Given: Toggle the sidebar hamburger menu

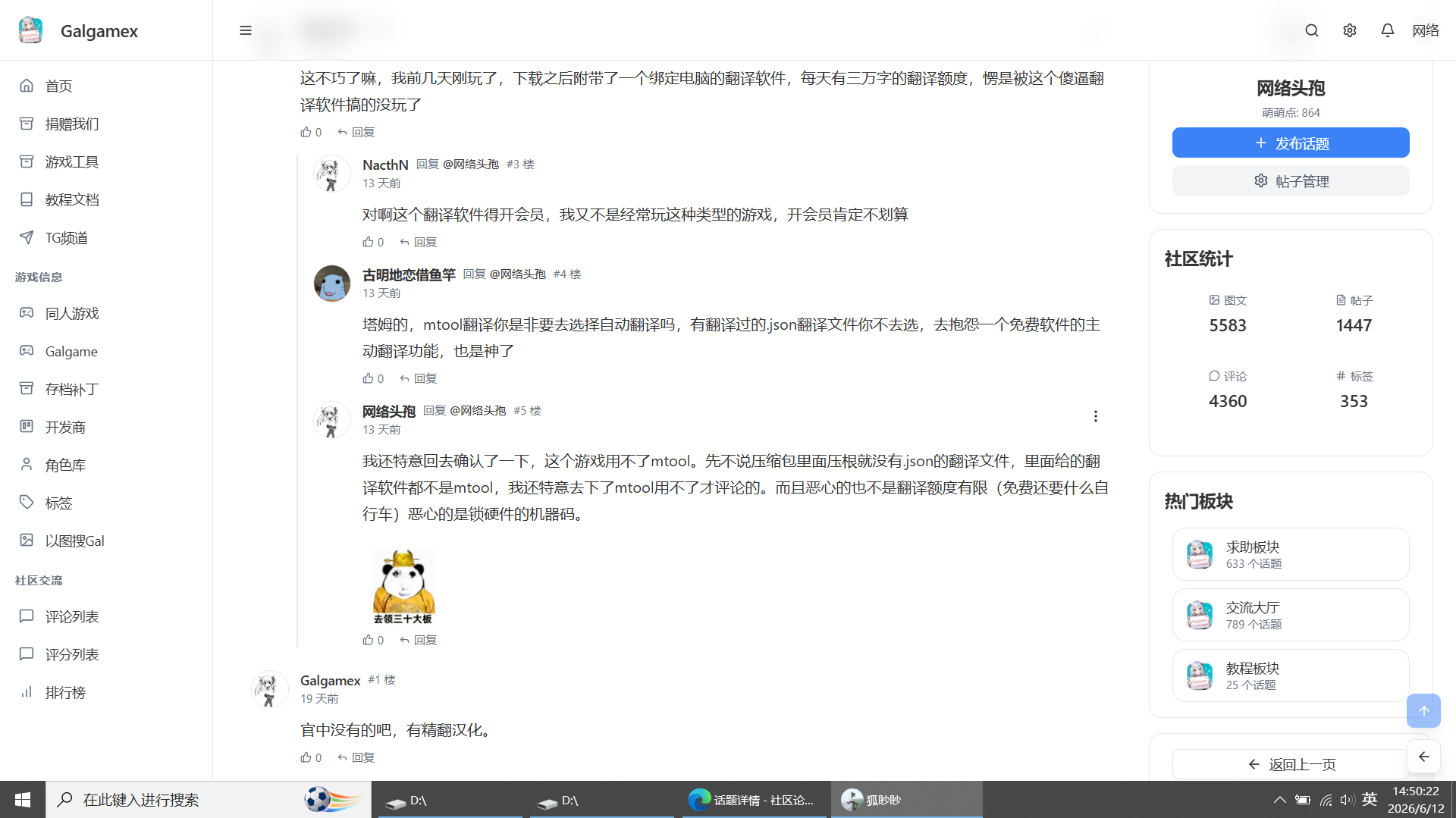Looking at the screenshot, I should [245, 30].
